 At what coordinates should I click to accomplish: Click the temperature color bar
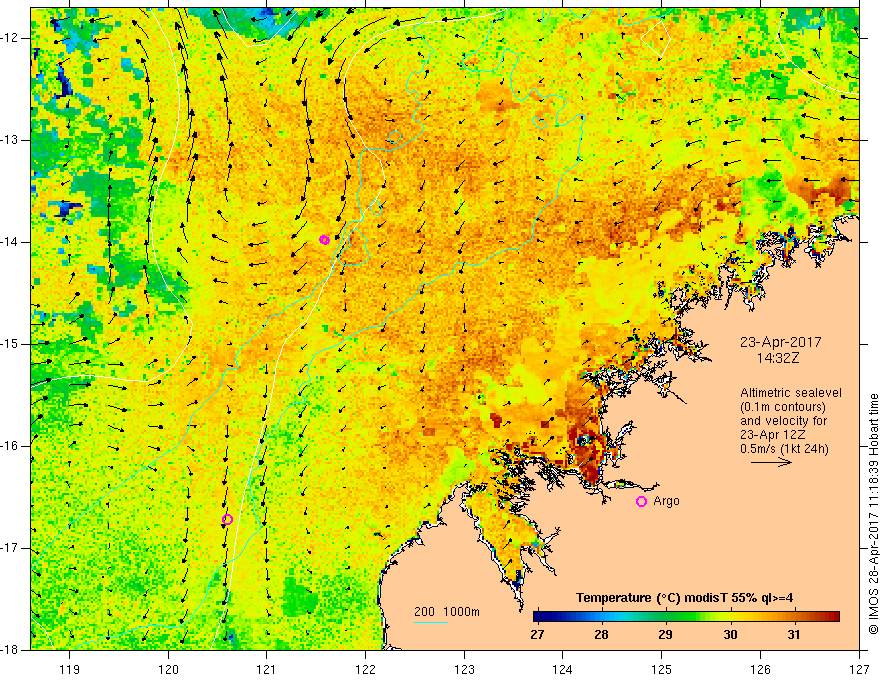tap(686, 617)
